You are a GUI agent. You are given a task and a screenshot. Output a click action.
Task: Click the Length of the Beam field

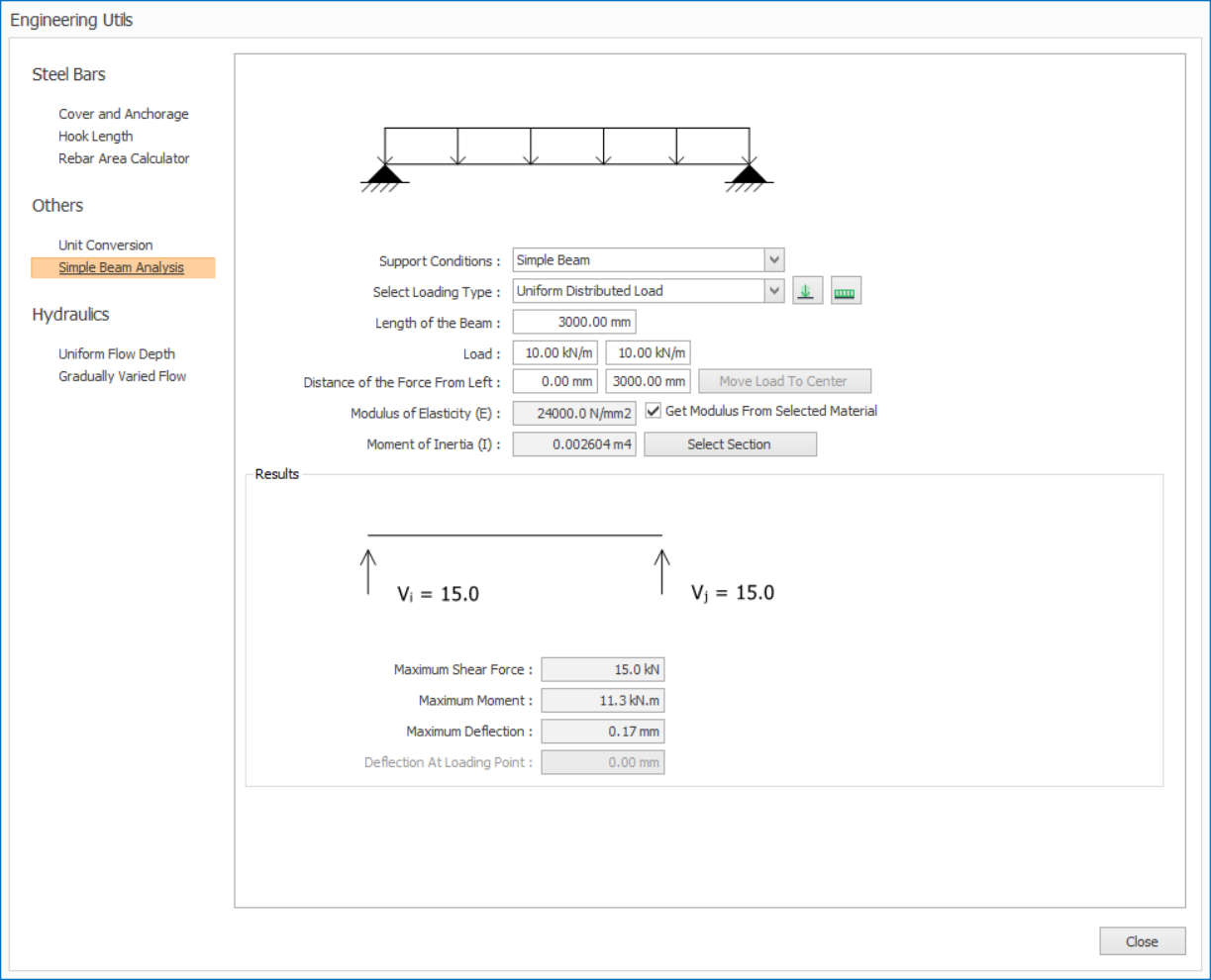(x=573, y=323)
